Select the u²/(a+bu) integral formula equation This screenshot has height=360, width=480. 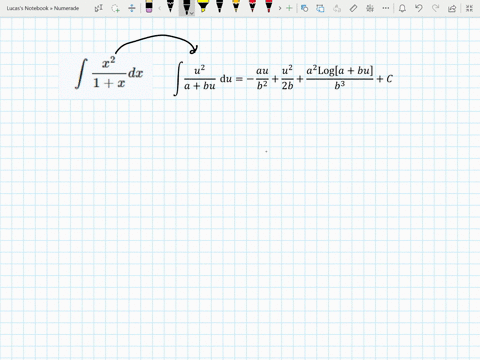[283, 79]
